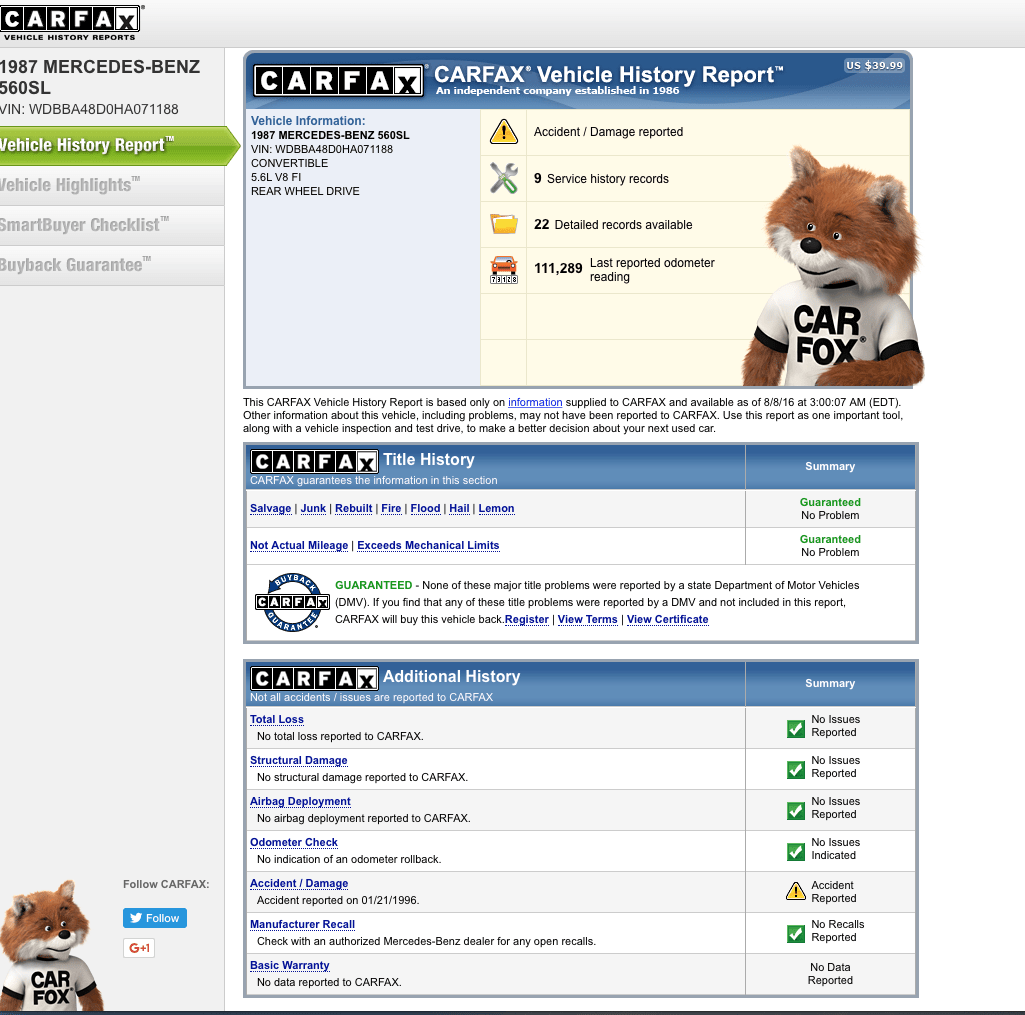Click the 'REAR WHEEL DRIVE' vehicle info text
This screenshot has height=1015, width=1025.
click(305, 191)
